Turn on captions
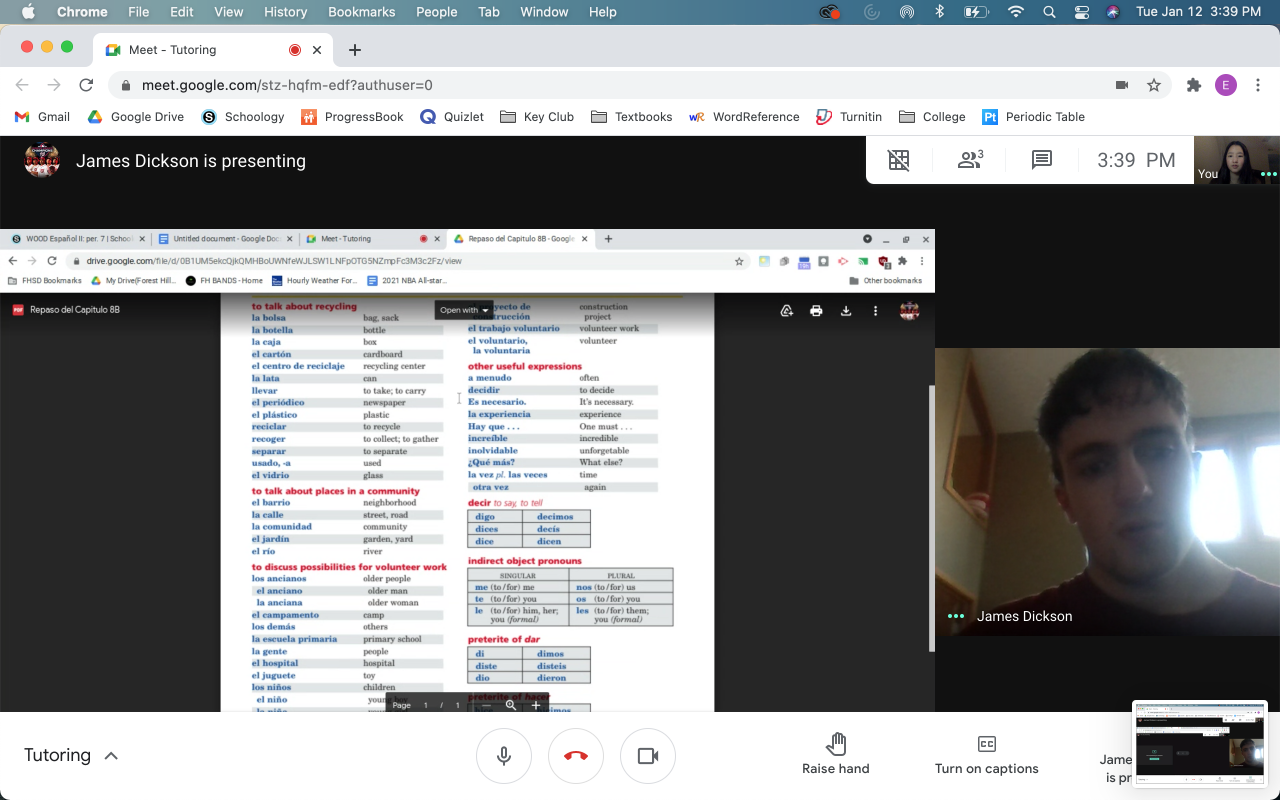Image resolution: width=1280 pixels, height=800 pixels. pos(987,754)
